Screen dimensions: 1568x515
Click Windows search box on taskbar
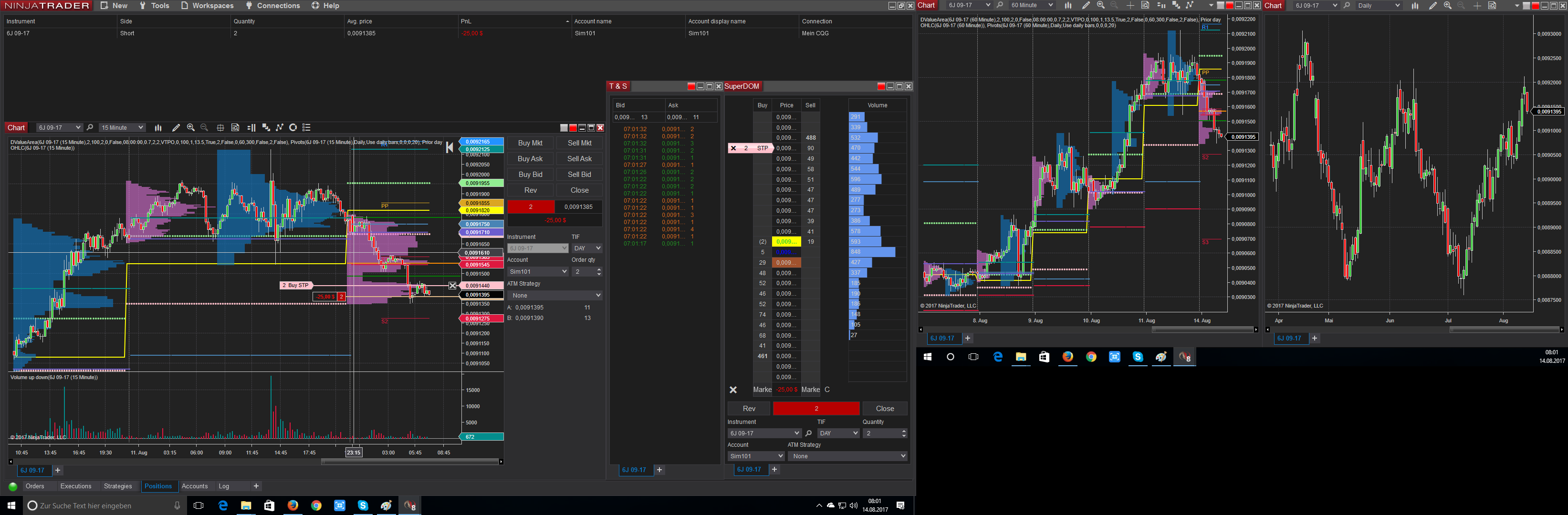104,506
